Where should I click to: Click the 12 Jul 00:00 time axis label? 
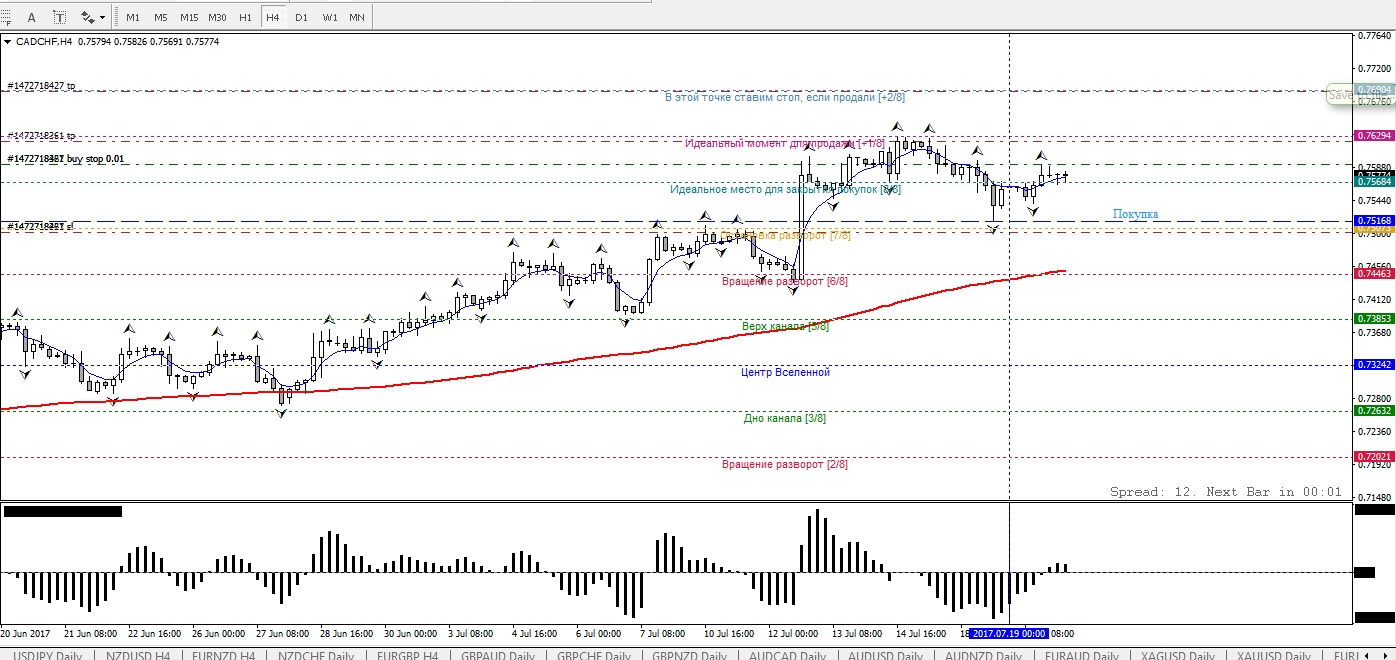(x=793, y=633)
